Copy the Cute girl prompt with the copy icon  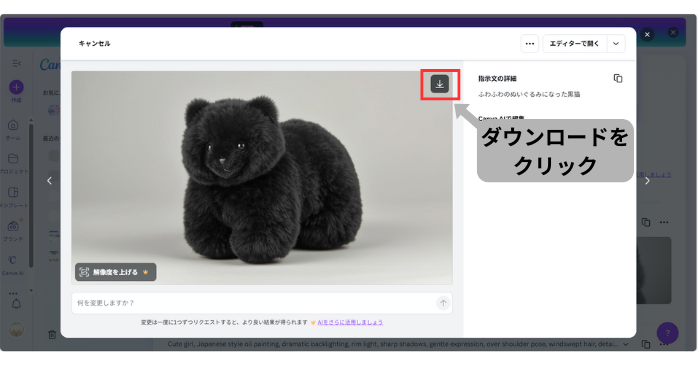pos(645,344)
